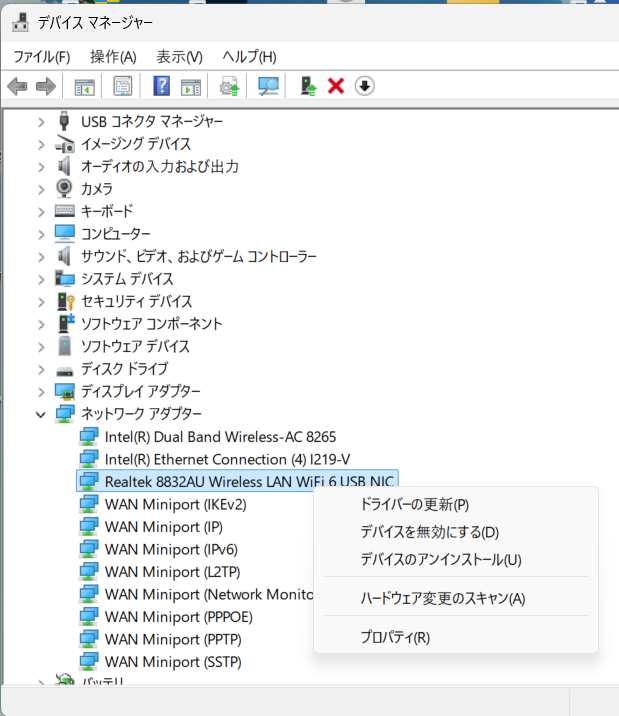Click the USB コネクタ マネージャー plug icon
The height and width of the screenshot is (716, 619).
64,121
